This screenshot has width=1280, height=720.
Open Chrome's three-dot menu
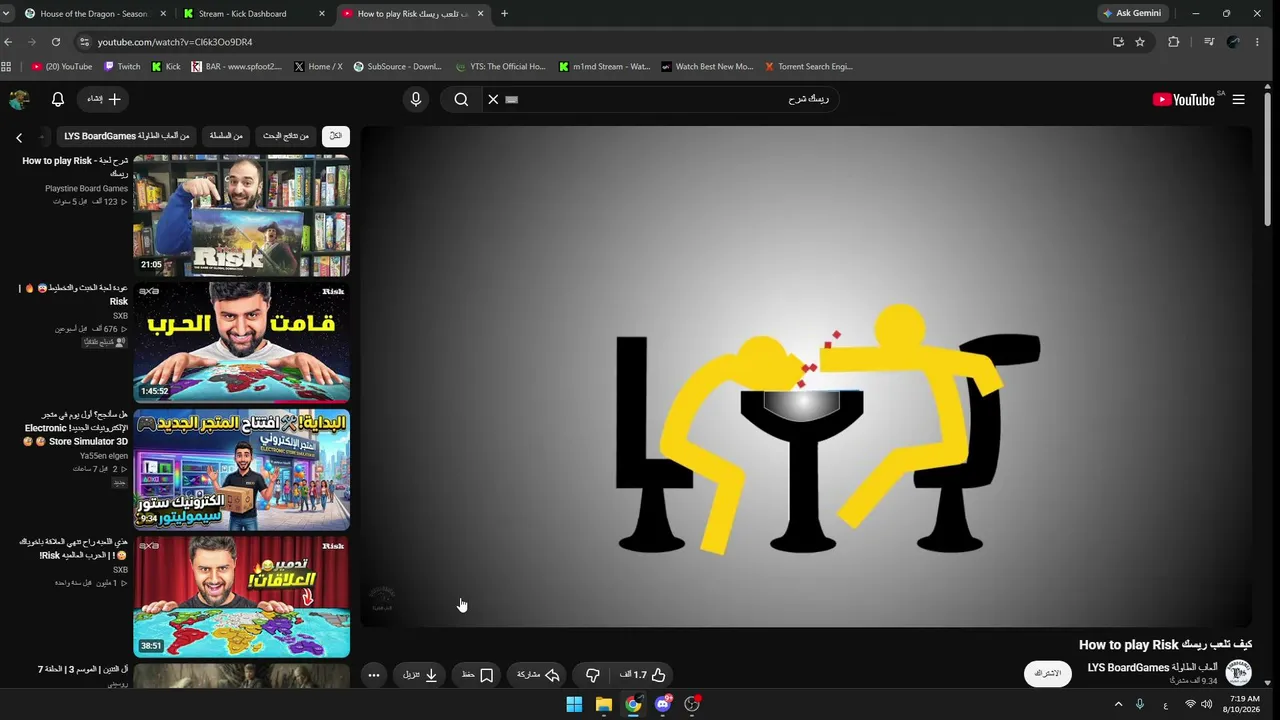pos(1258,42)
